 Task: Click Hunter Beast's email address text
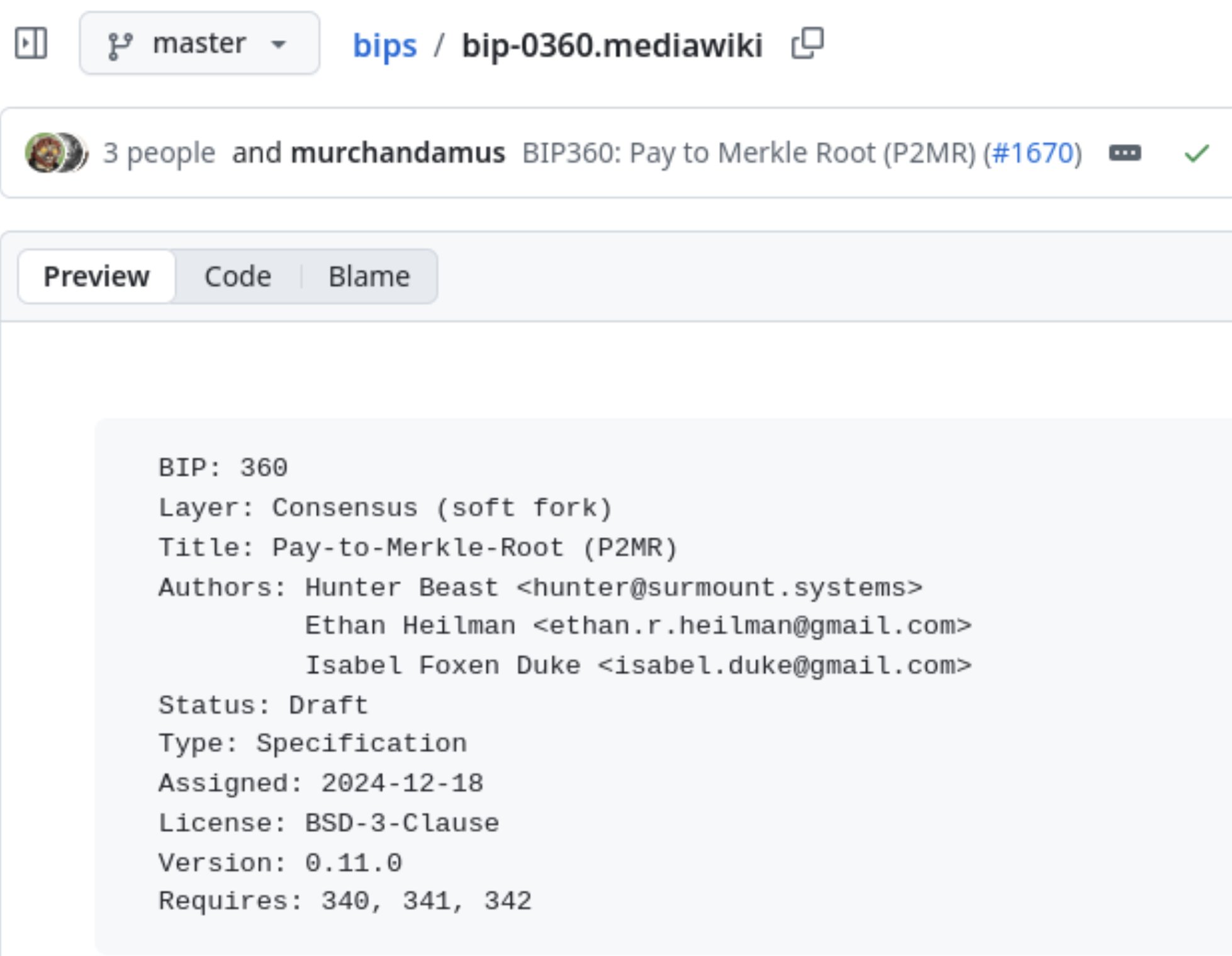coord(719,587)
